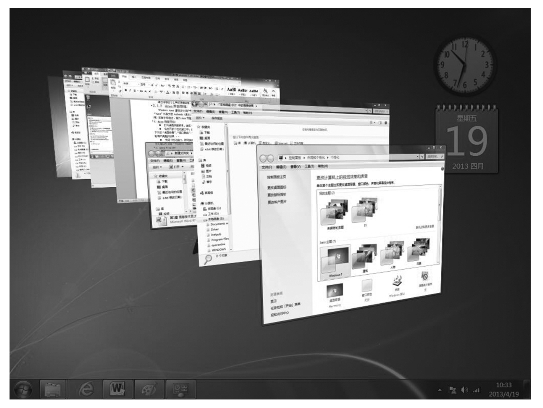Image resolution: width=543 pixels, height=408 pixels.
Task: Click the analog clock desktop gadget
Action: click(465, 65)
